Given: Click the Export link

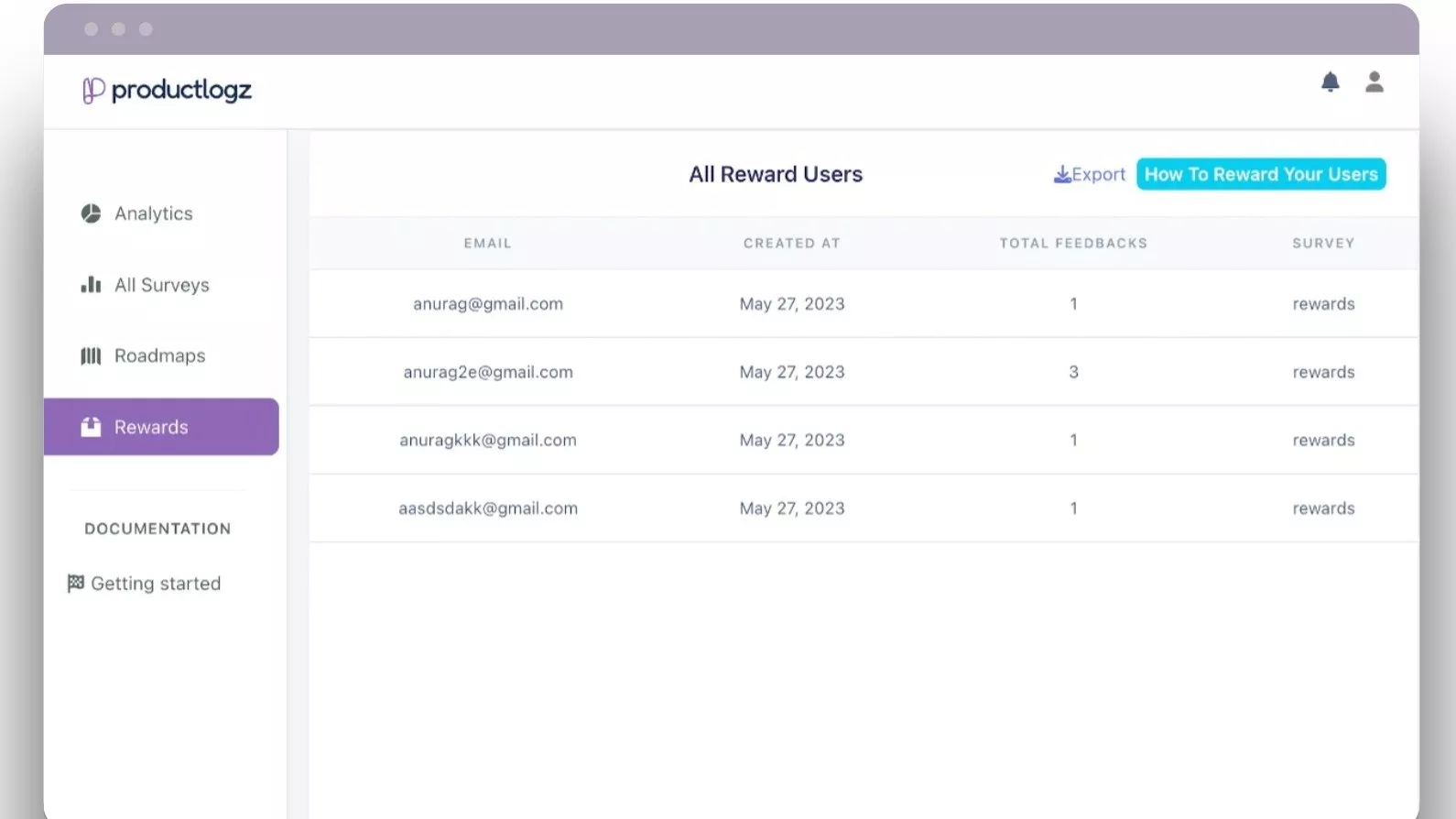Looking at the screenshot, I should click(x=1098, y=174).
